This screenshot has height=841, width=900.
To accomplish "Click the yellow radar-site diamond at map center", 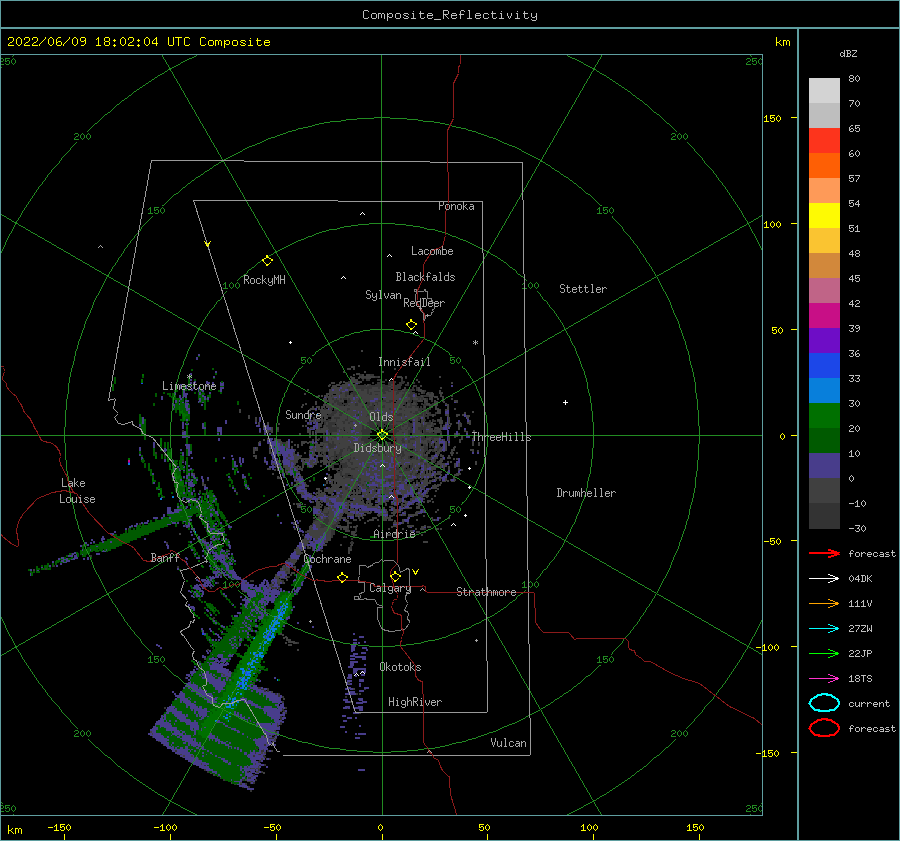I will point(382,435).
